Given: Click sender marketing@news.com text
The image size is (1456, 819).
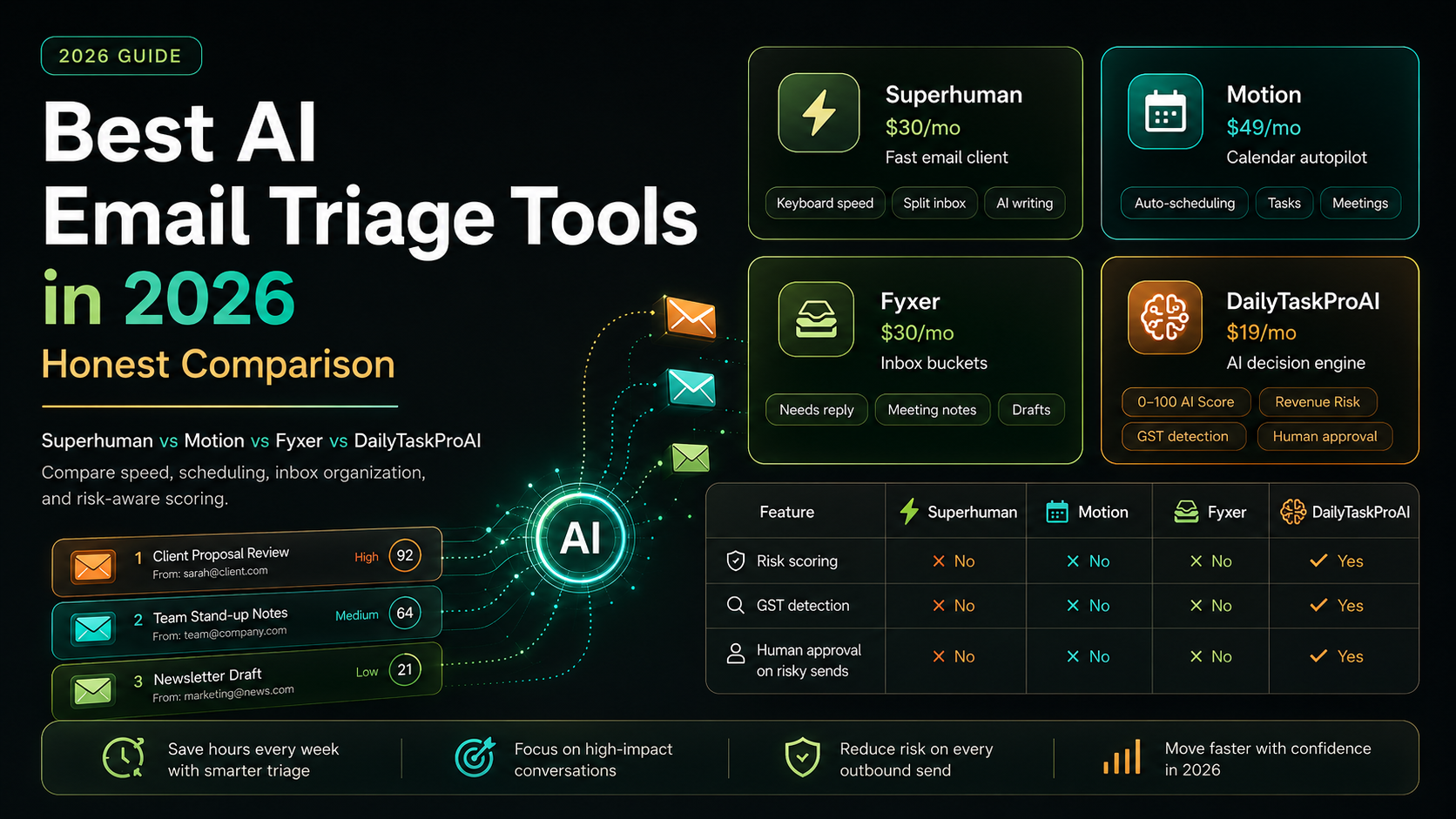Looking at the screenshot, I should tap(239, 694).
